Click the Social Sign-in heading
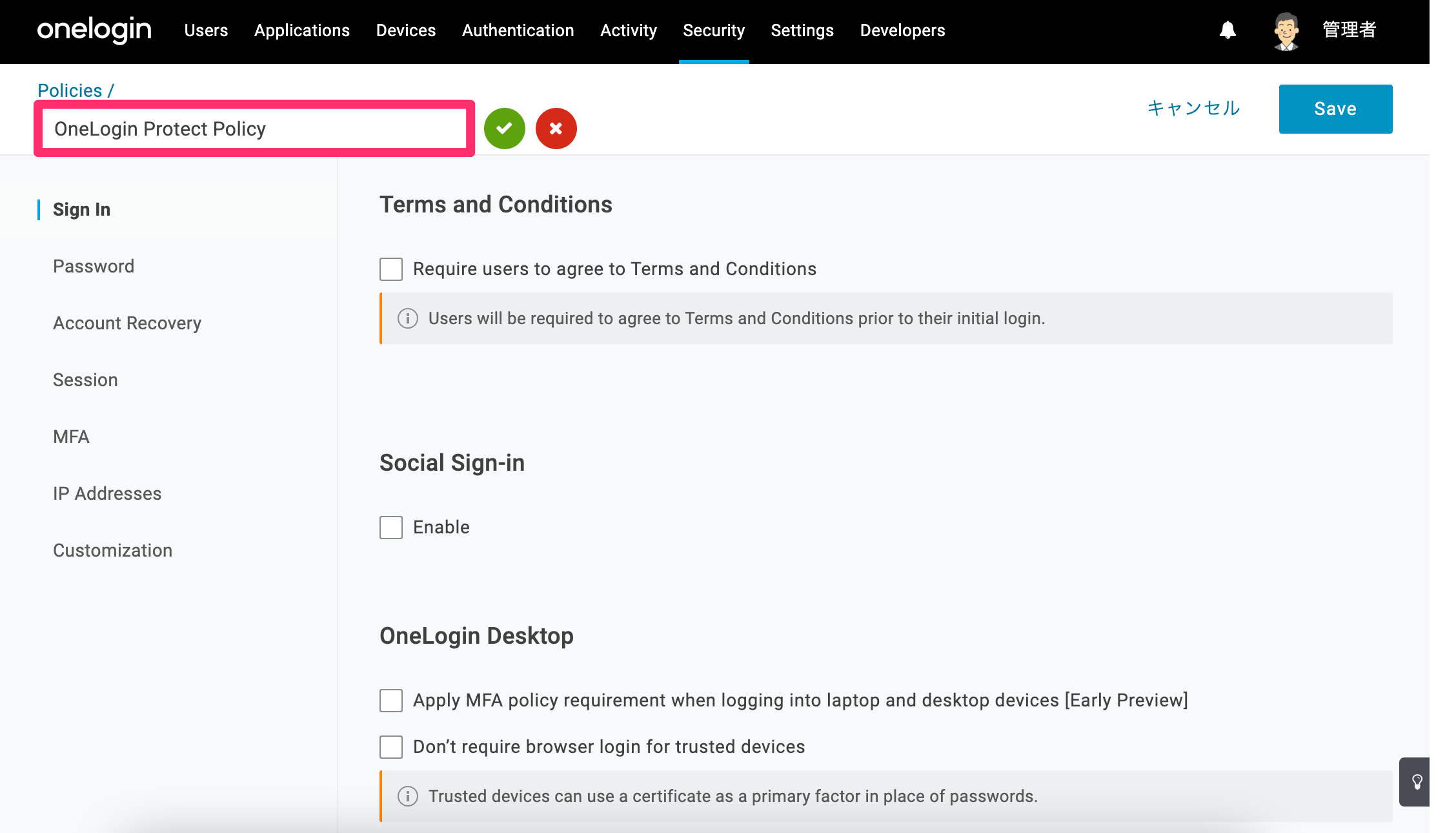Viewport: 1456px width, 833px height. tap(452, 463)
